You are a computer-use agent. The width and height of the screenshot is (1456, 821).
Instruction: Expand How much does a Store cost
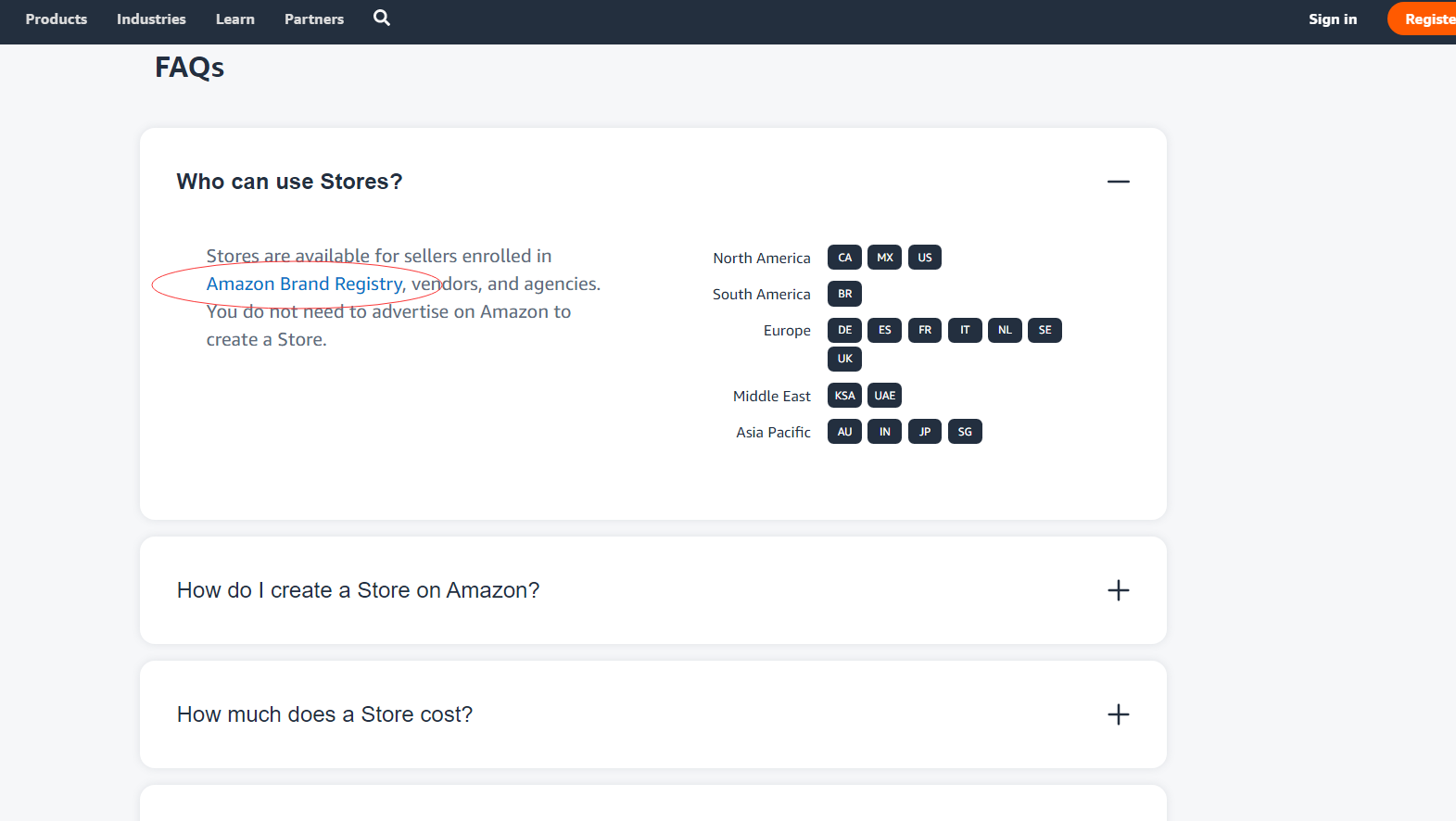(1119, 714)
